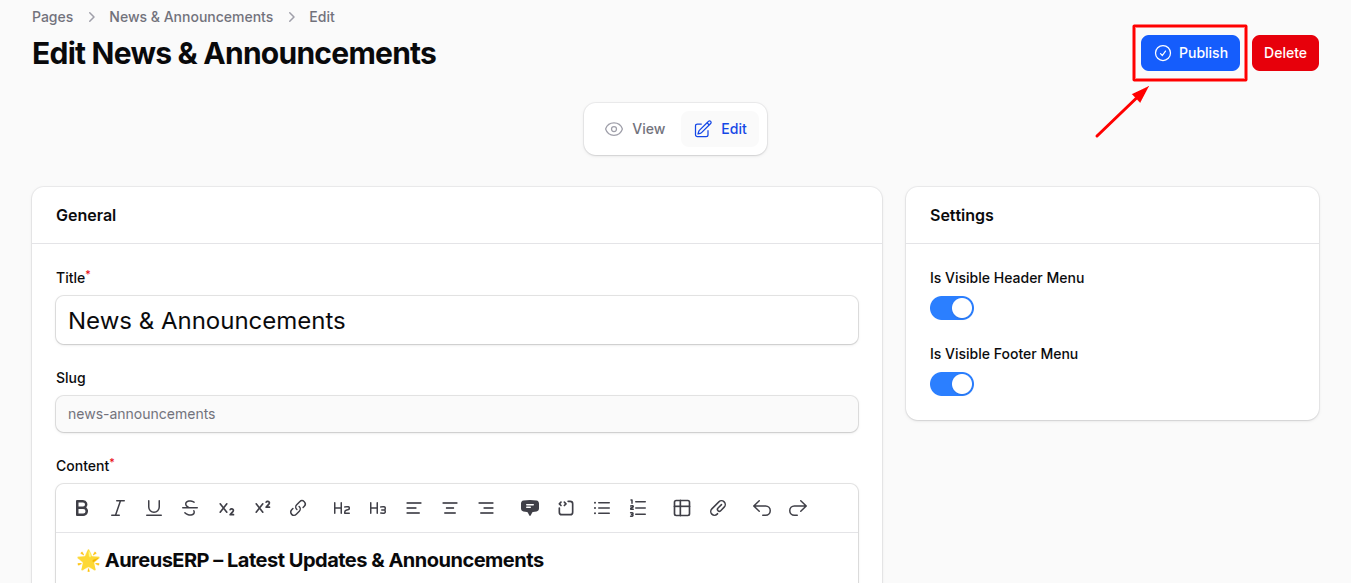Insert a table into the content
The width and height of the screenshot is (1351, 583).
[x=681, y=508]
